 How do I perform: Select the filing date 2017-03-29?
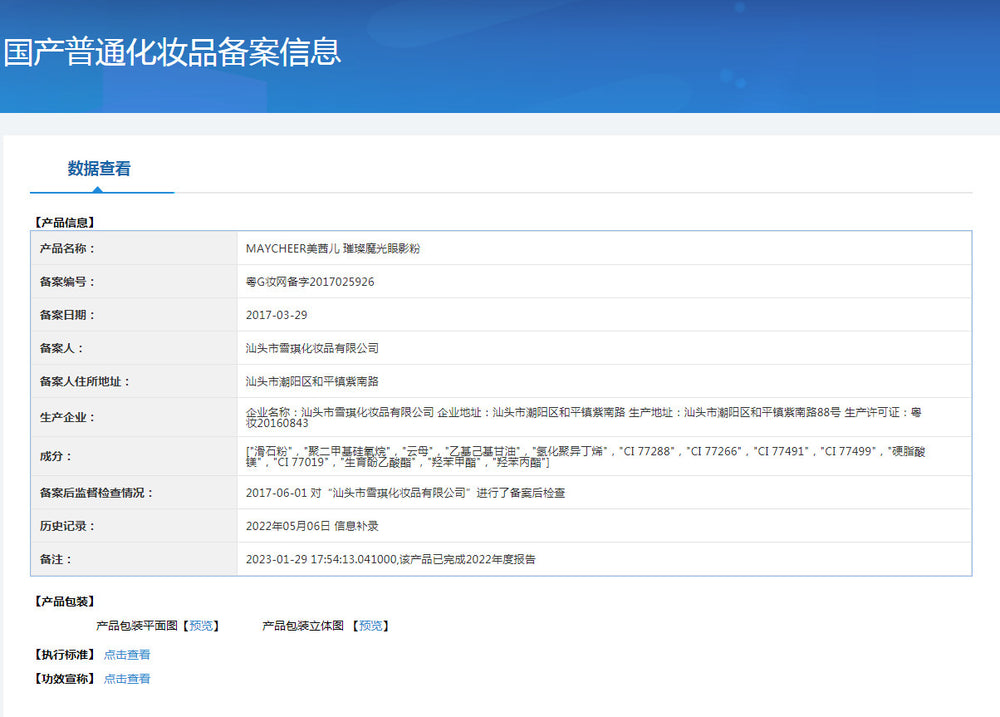[276, 314]
